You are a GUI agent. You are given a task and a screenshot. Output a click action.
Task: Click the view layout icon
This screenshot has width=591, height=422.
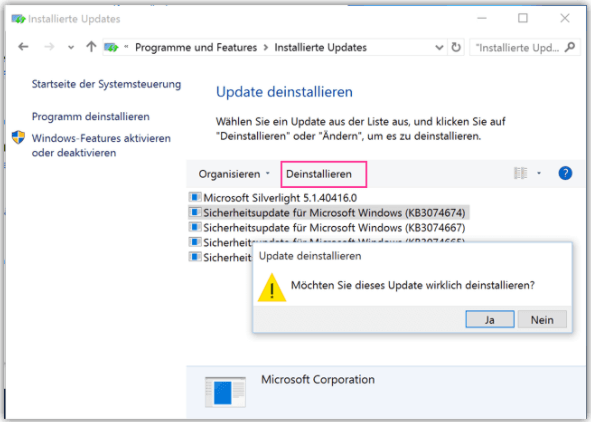521,173
